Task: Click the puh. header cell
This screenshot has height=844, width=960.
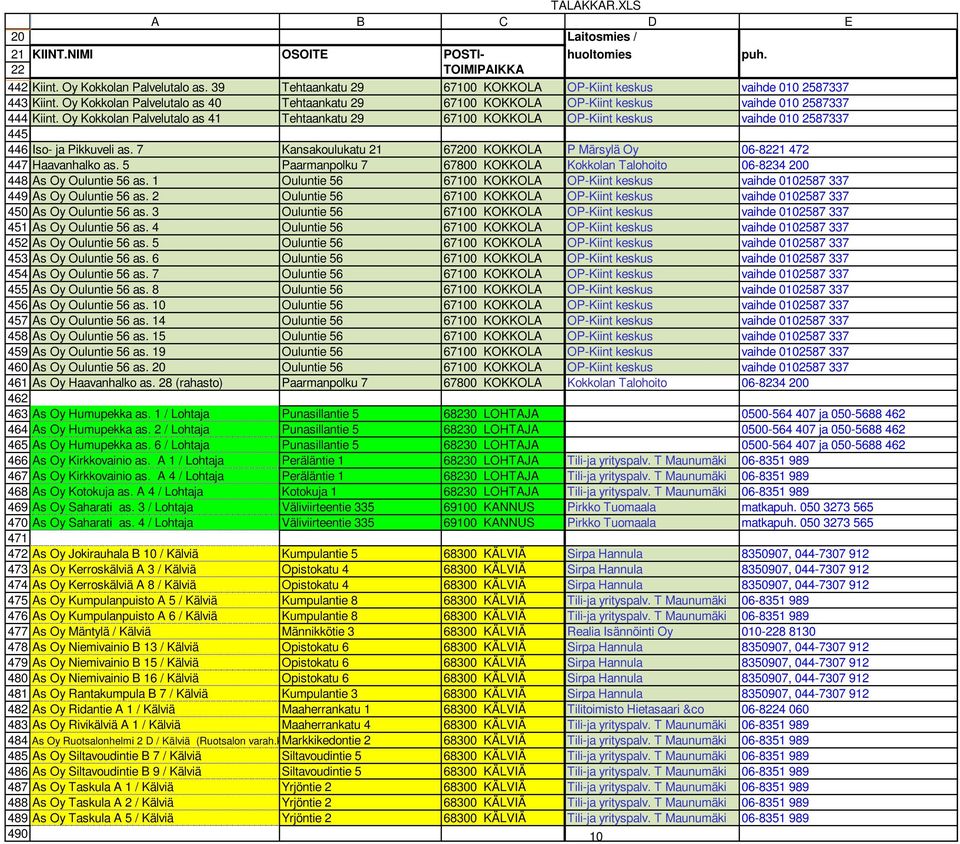Action: point(848,54)
